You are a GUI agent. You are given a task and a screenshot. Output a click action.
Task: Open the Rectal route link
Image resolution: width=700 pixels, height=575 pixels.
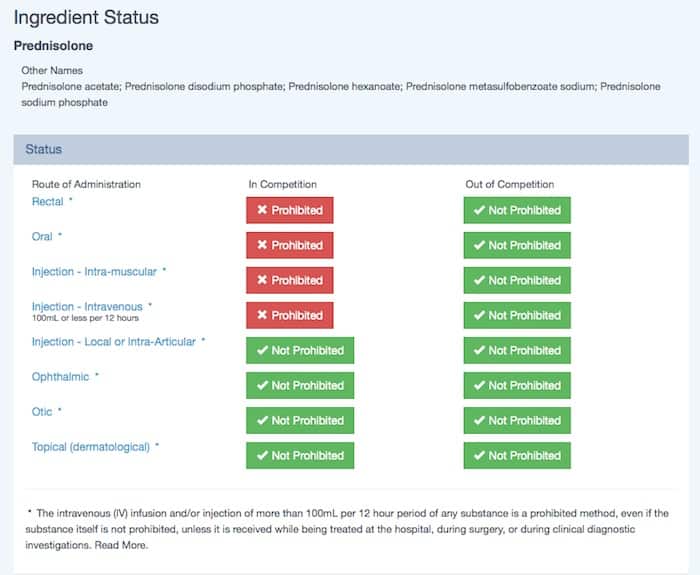tap(47, 202)
